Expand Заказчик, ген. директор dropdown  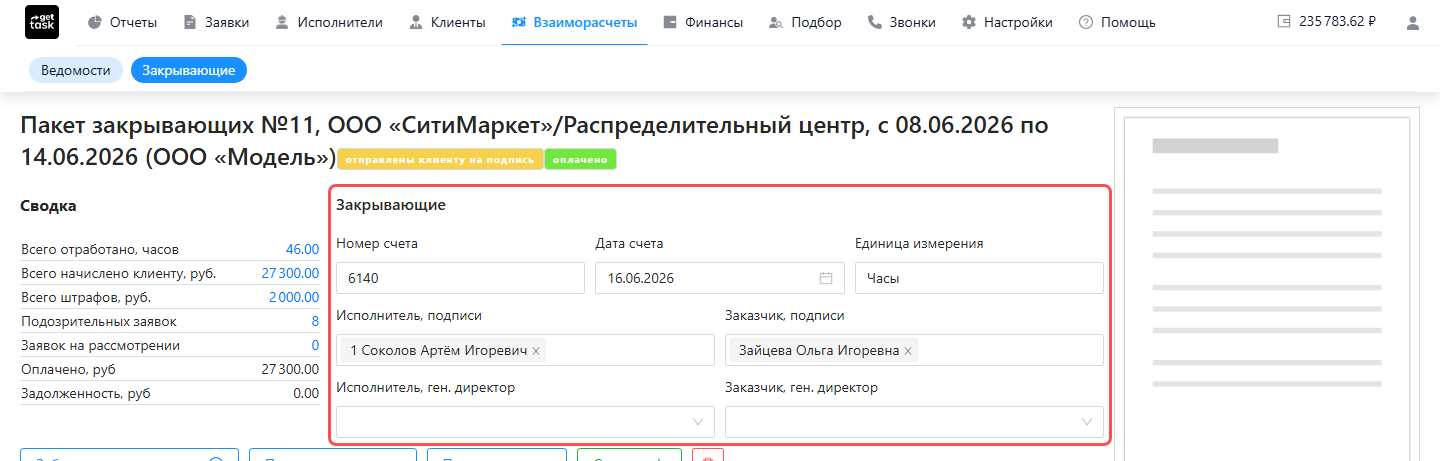[914, 422]
